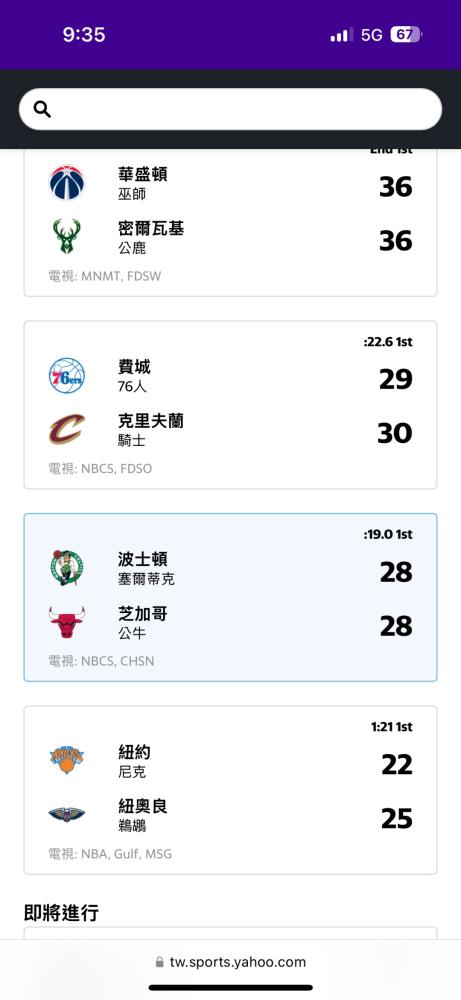Select the 克里夫蘭 騎士 team name
Screen dimensions: 461x1000
[150, 430]
